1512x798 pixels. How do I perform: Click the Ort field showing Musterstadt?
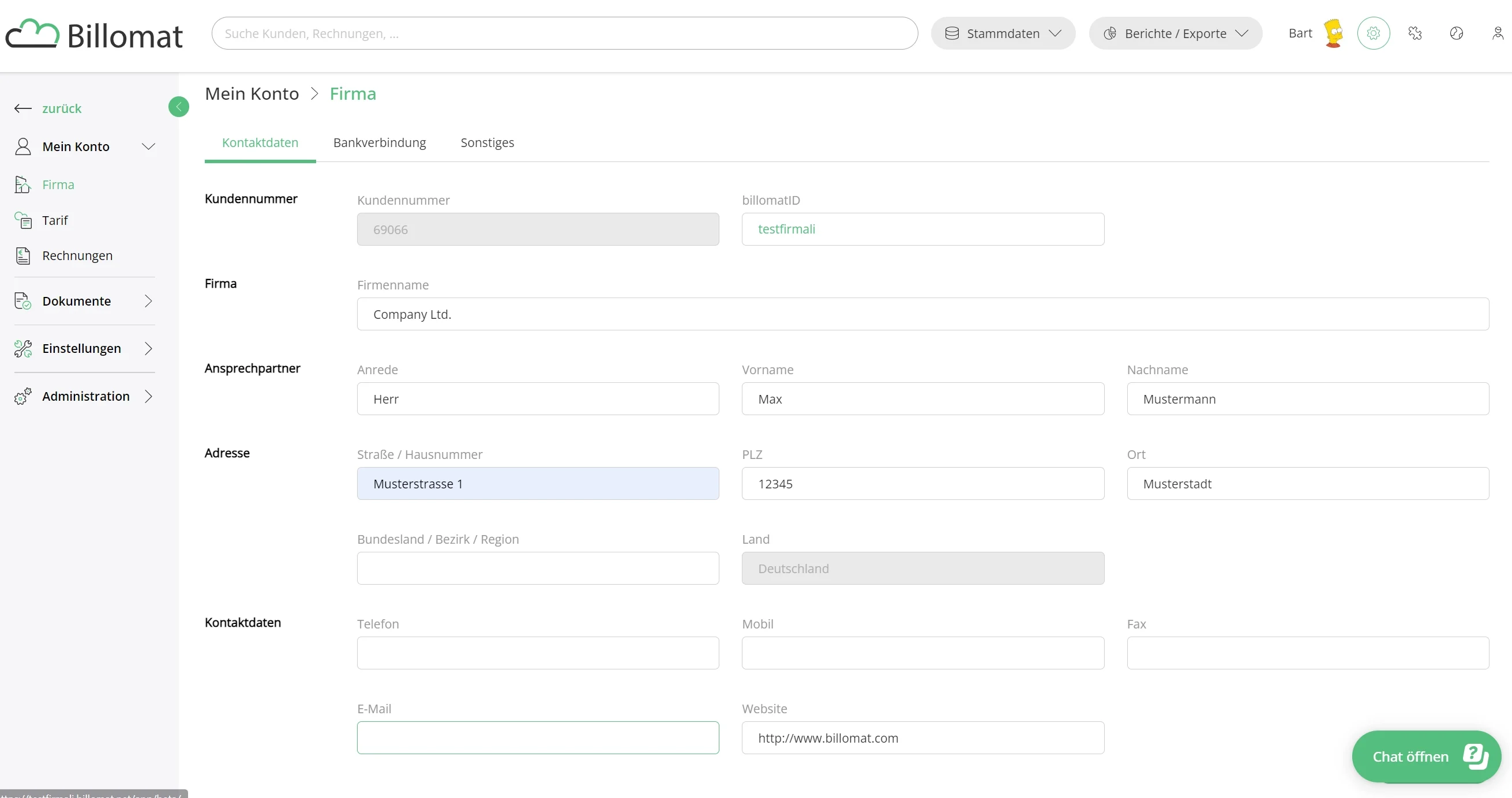1308,484
